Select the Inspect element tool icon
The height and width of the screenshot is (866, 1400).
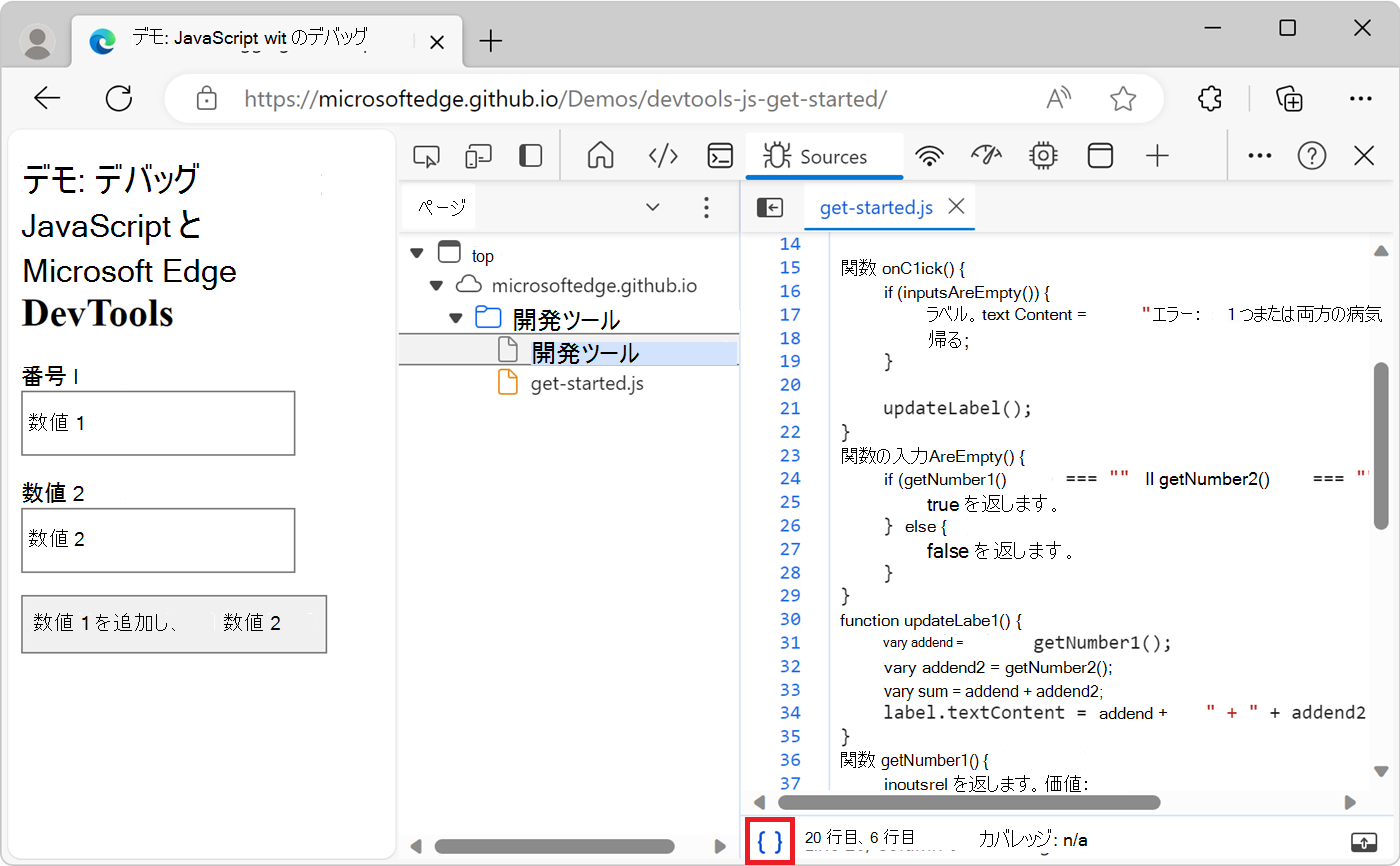427,156
